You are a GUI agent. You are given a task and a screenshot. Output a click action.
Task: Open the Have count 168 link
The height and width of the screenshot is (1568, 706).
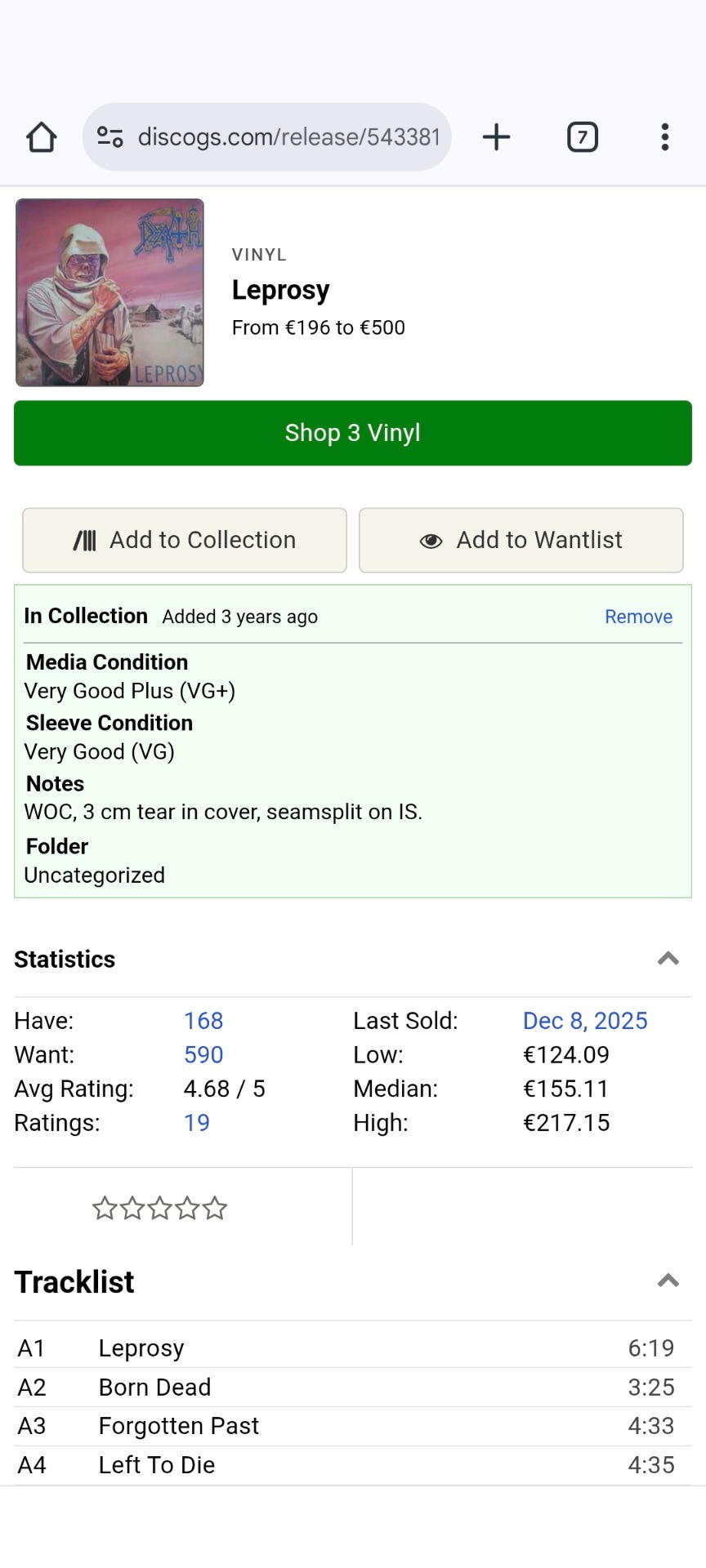[203, 1021]
